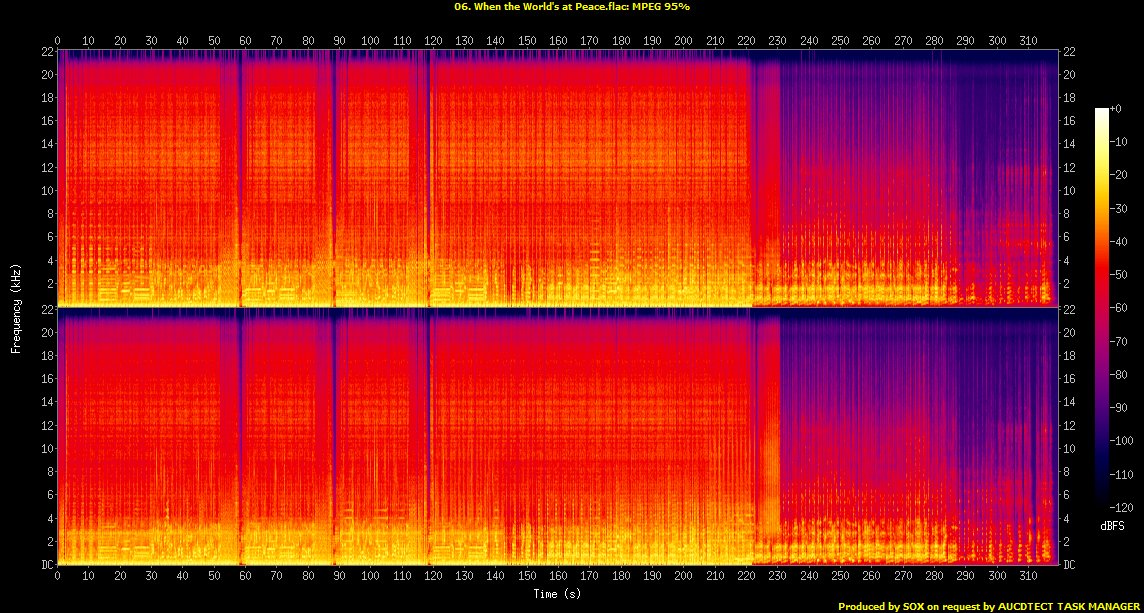Click the "-90" label on the dBFS scale

(1119, 408)
